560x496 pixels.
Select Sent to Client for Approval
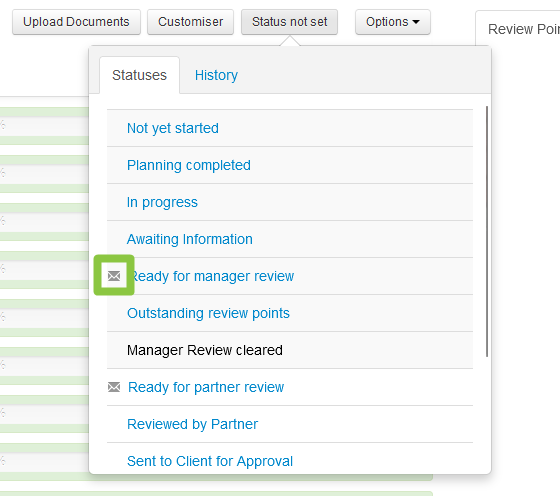point(210,461)
